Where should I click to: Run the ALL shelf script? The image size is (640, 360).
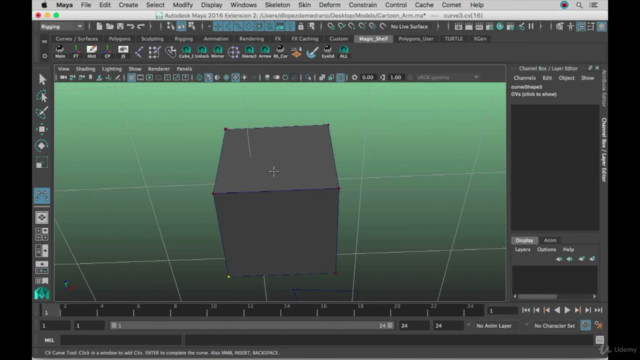tap(344, 52)
